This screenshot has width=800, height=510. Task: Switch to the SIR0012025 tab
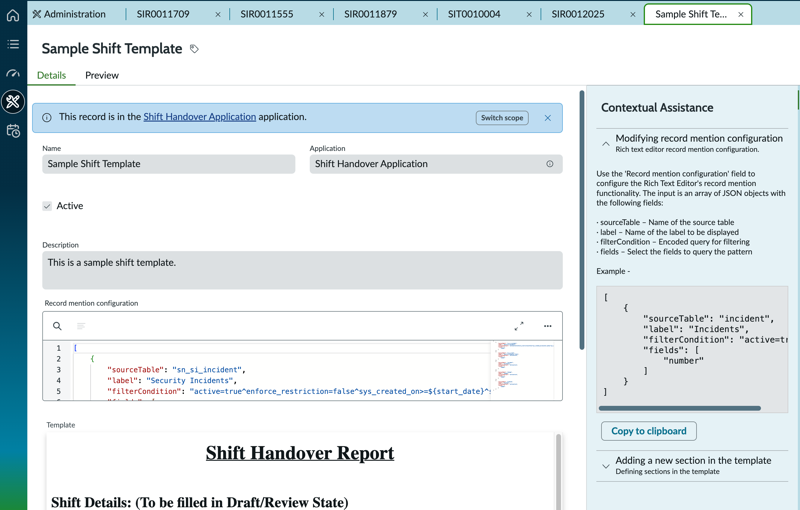click(x=578, y=14)
